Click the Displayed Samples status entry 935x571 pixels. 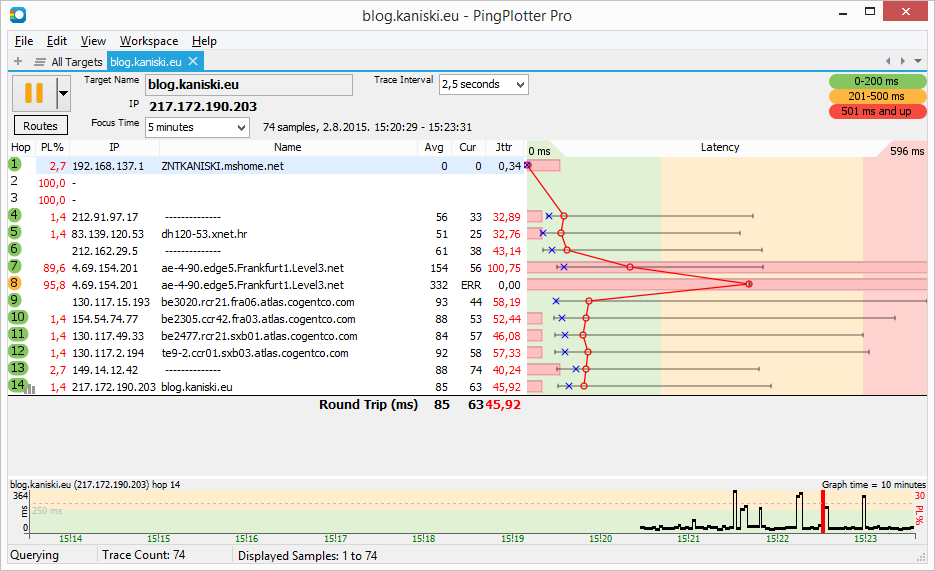(308, 556)
